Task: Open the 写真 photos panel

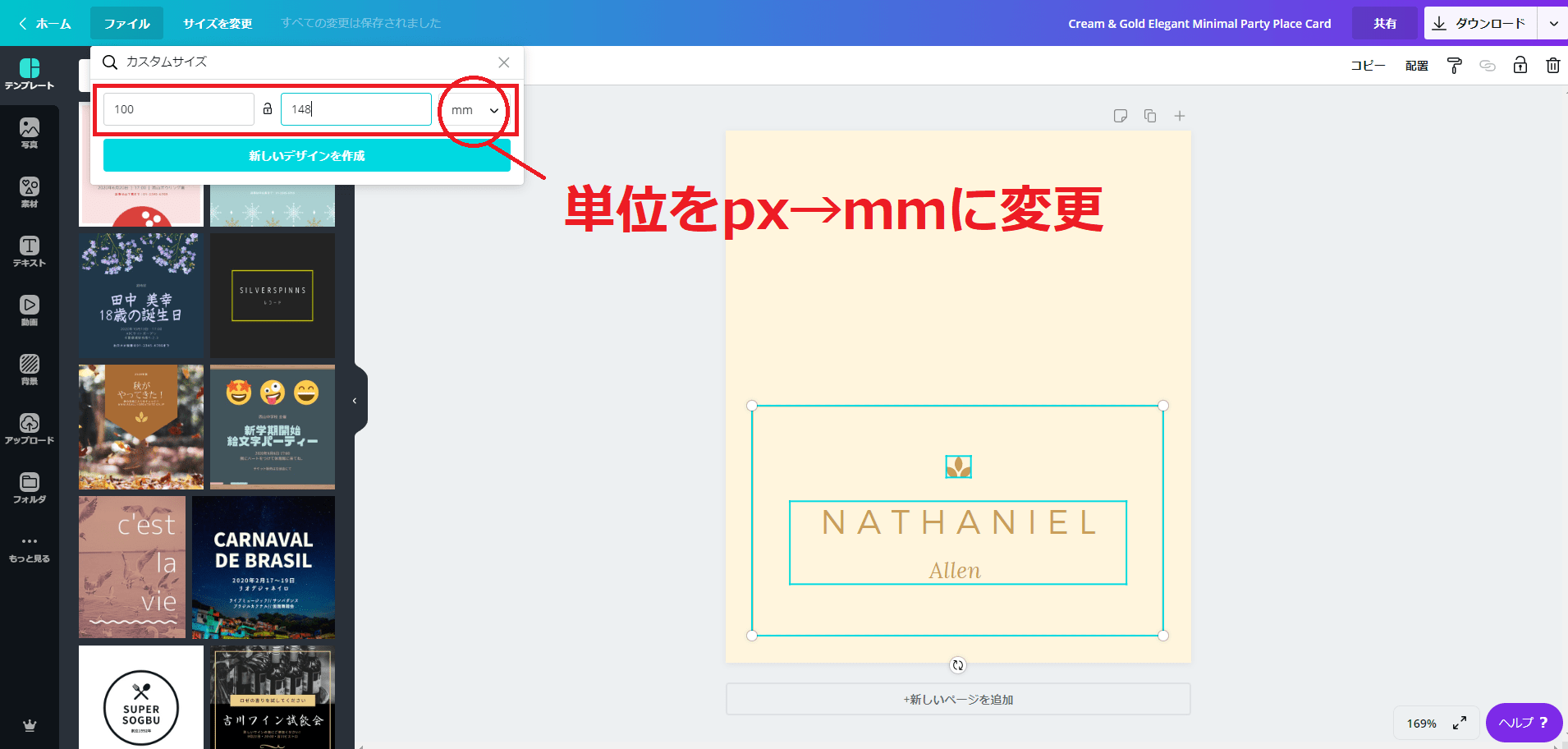Action: (30, 133)
